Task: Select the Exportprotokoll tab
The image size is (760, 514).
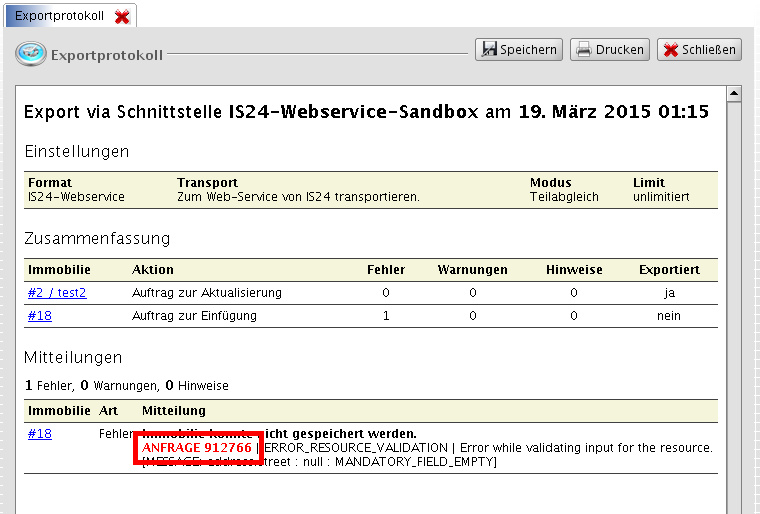Action: (x=58, y=17)
